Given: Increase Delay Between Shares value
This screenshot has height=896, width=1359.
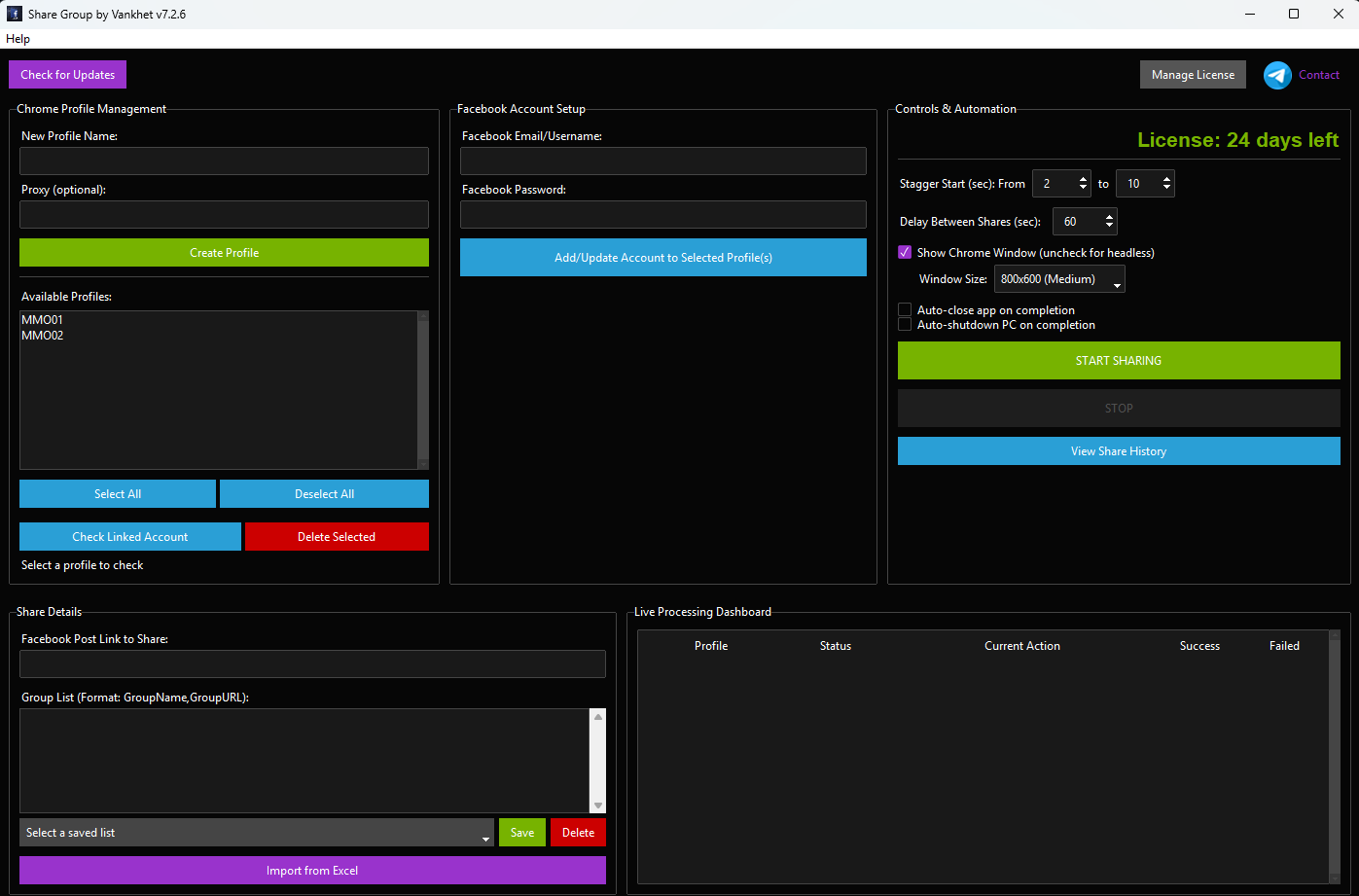Looking at the screenshot, I should coord(1110,216).
